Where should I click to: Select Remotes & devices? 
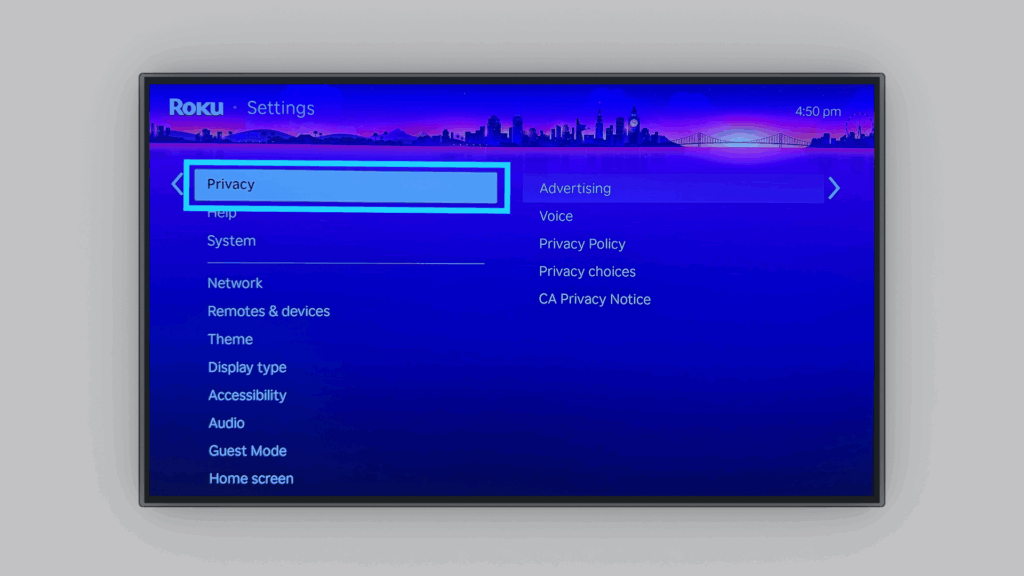click(268, 311)
